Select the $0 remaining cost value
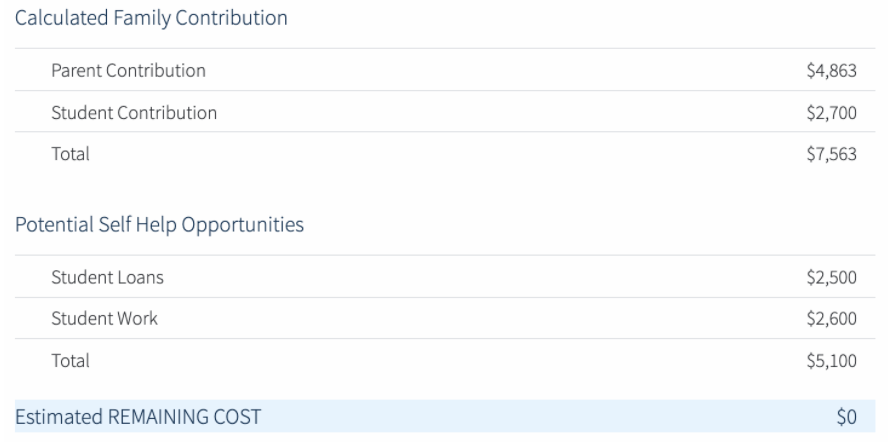The image size is (888, 444). tap(847, 417)
